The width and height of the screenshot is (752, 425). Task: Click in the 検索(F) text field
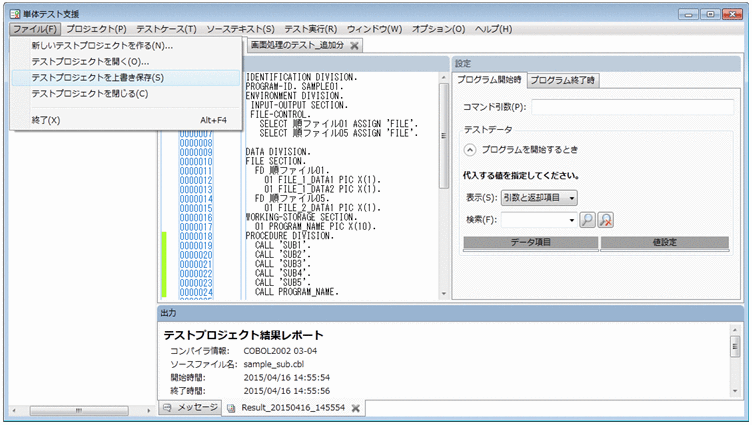(x=535, y=220)
